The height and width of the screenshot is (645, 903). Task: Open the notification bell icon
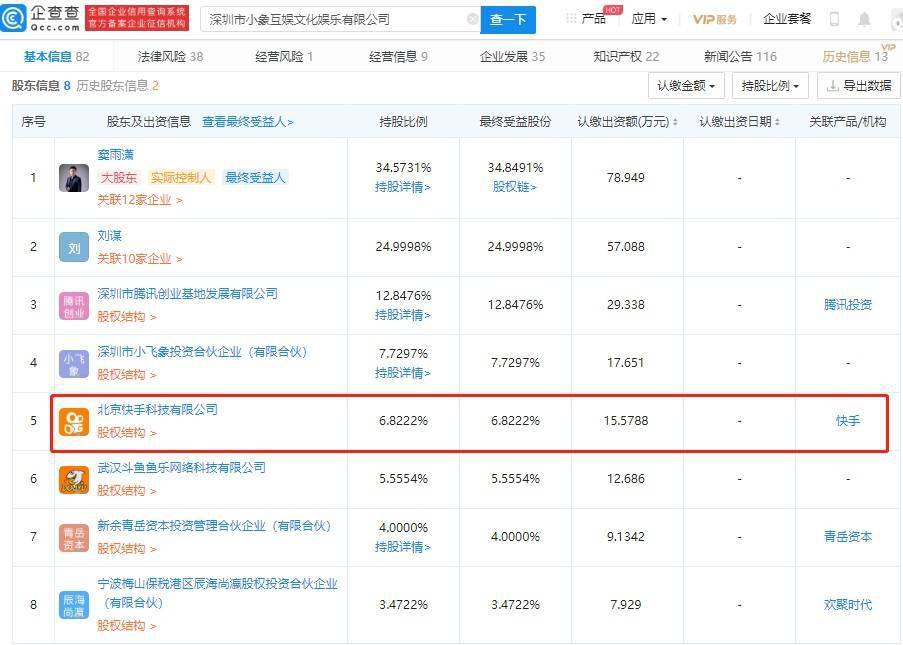pos(864,19)
